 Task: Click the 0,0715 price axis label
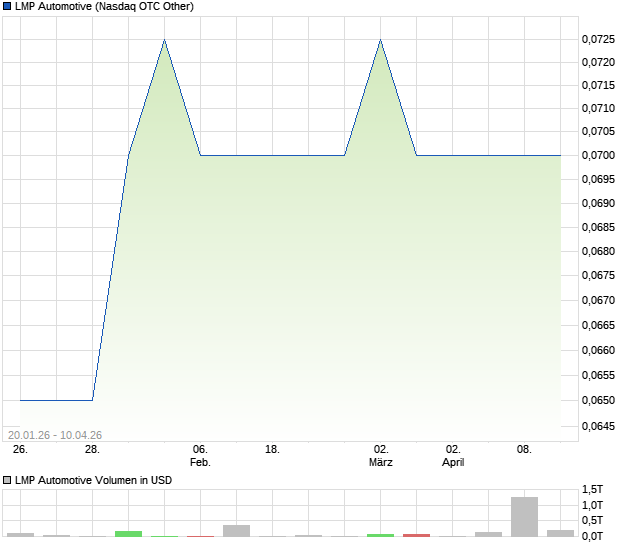[x=598, y=85]
